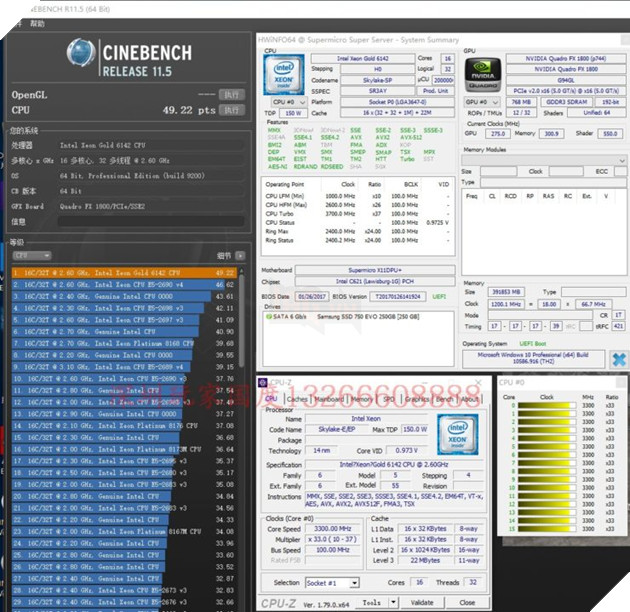Click the Supermicro X11DPU+ motherboard field
Viewport: 630px width, 612px height.
[x=375, y=270]
